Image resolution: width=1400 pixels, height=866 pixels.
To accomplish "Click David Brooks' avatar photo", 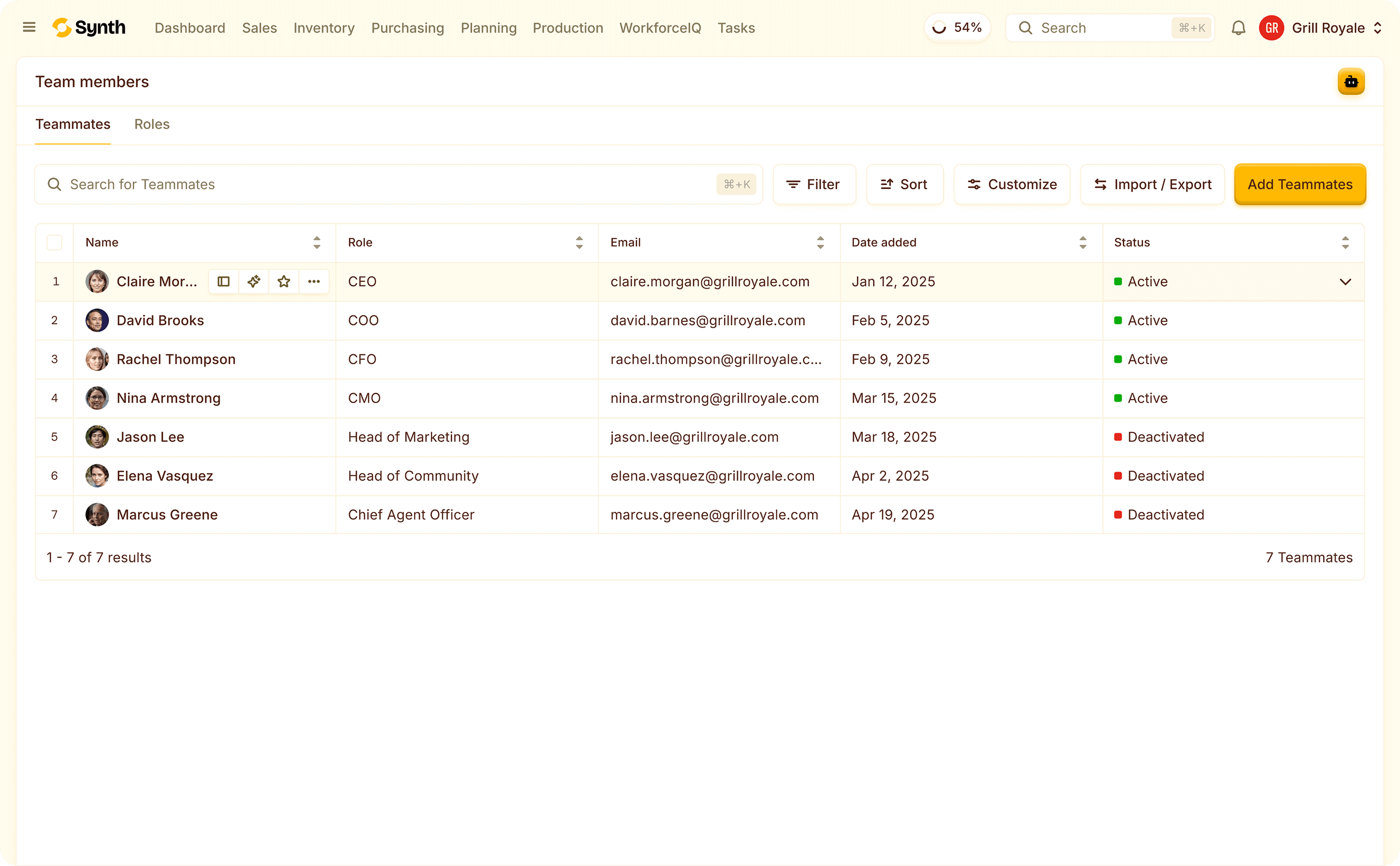I will click(x=97, y=320).
